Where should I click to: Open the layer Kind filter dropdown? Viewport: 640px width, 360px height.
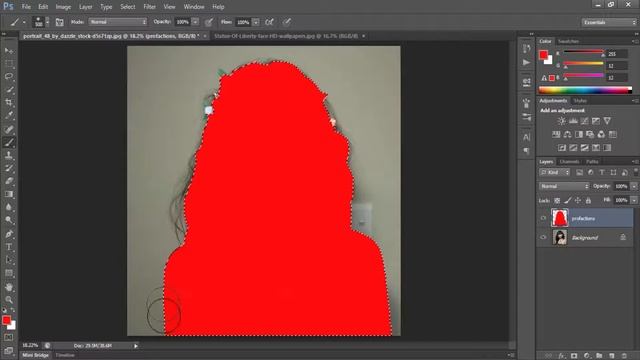pos(554,173)
